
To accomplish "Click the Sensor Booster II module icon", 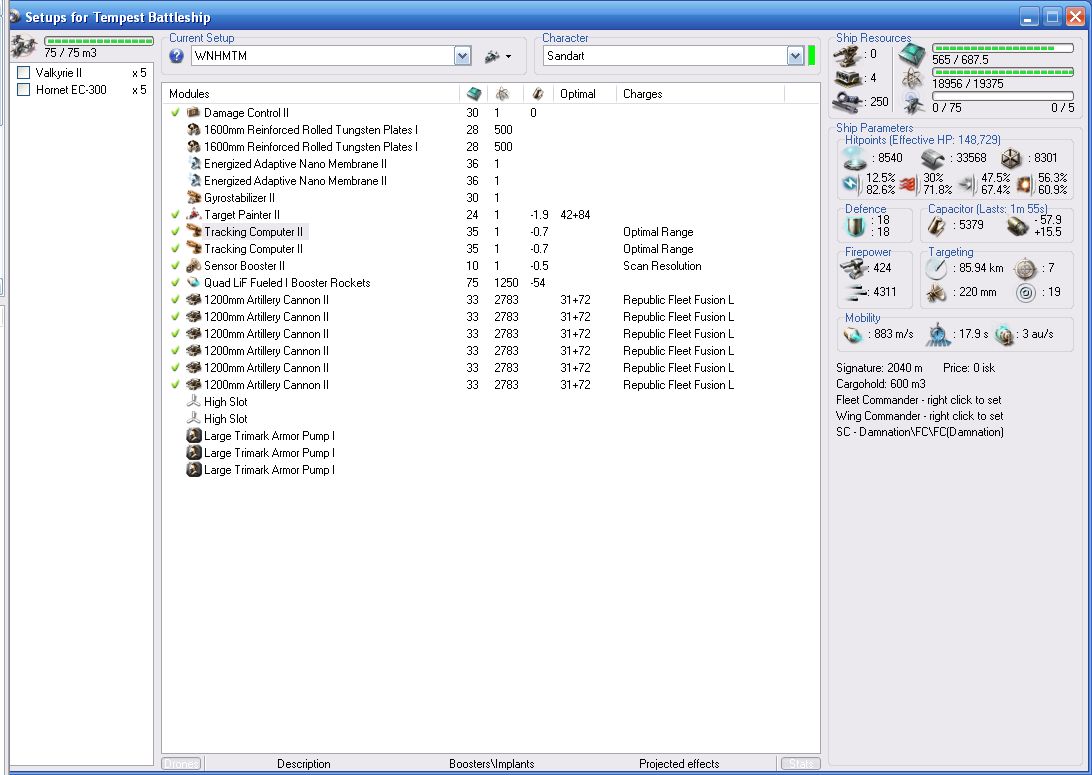I will tap(194, 265).
